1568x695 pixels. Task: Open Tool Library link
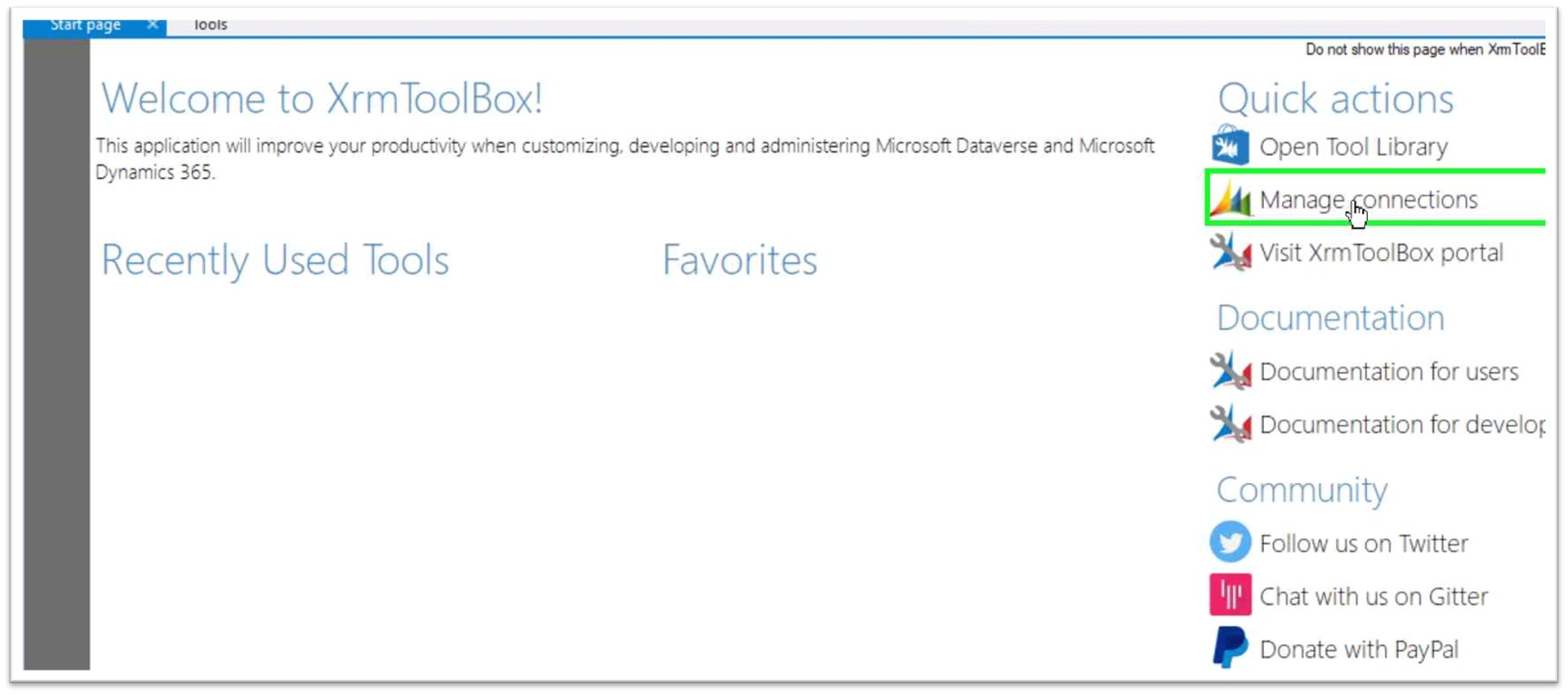(x=1353, y=146)
